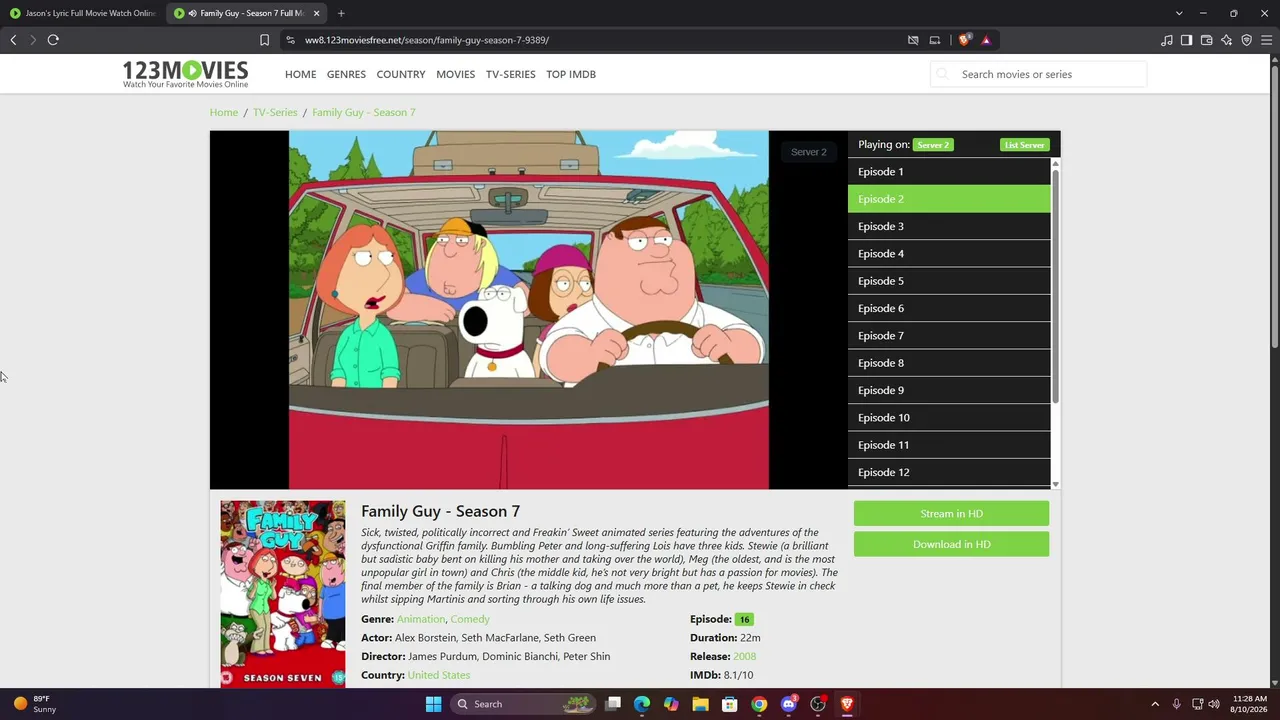This screenshot has height=720, width=1280.
Task: Select Episode 8 in the episode list
Action: (949, 363)
